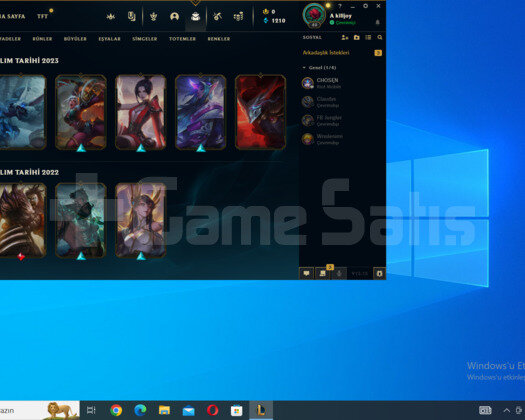The image size is (525, 420).
Task: Select the Collection backpack icon
Action: 196,16
